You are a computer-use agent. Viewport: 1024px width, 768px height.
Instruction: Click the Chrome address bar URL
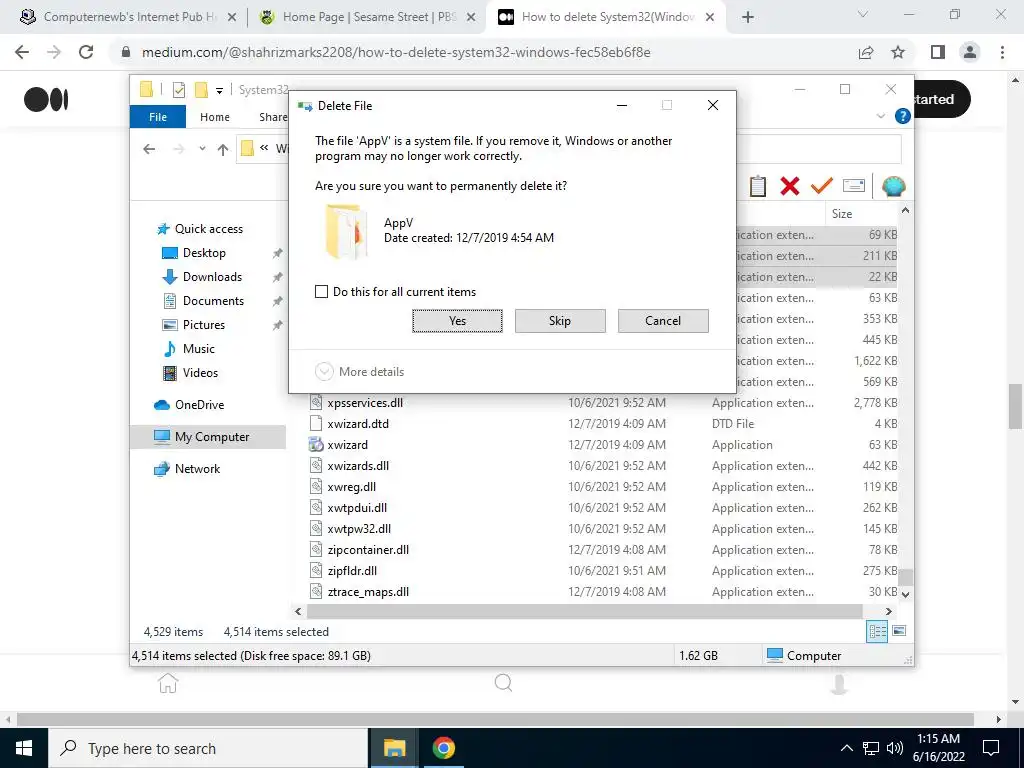point(396,52)
